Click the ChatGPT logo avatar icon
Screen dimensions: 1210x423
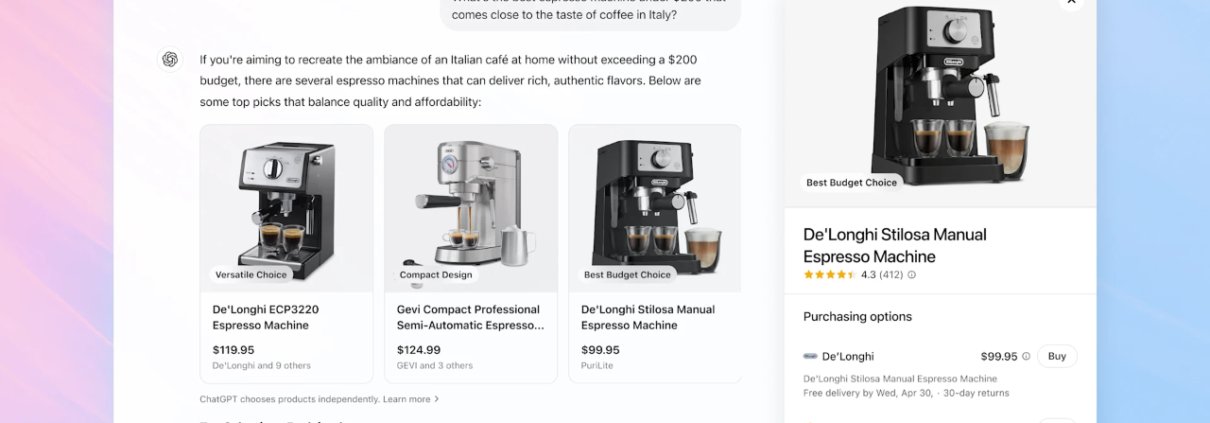(x=170, y=60)
